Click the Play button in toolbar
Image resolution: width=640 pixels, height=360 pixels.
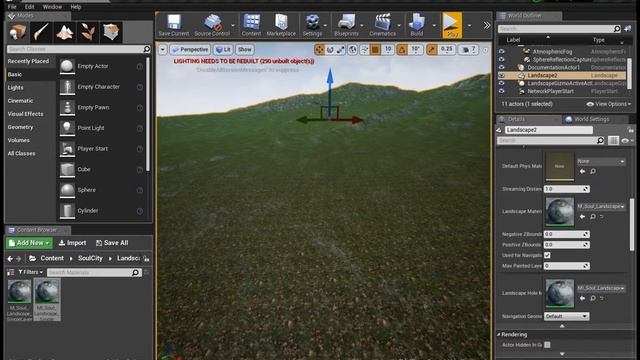pyautogui.click(x=452, y=25)
